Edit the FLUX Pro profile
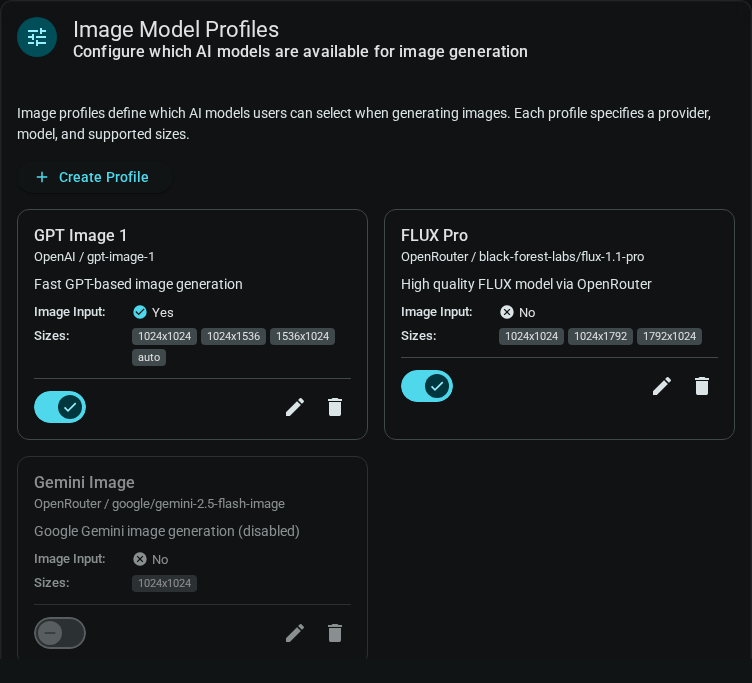Viewport: 752px width, 683px height. [662, 386]
